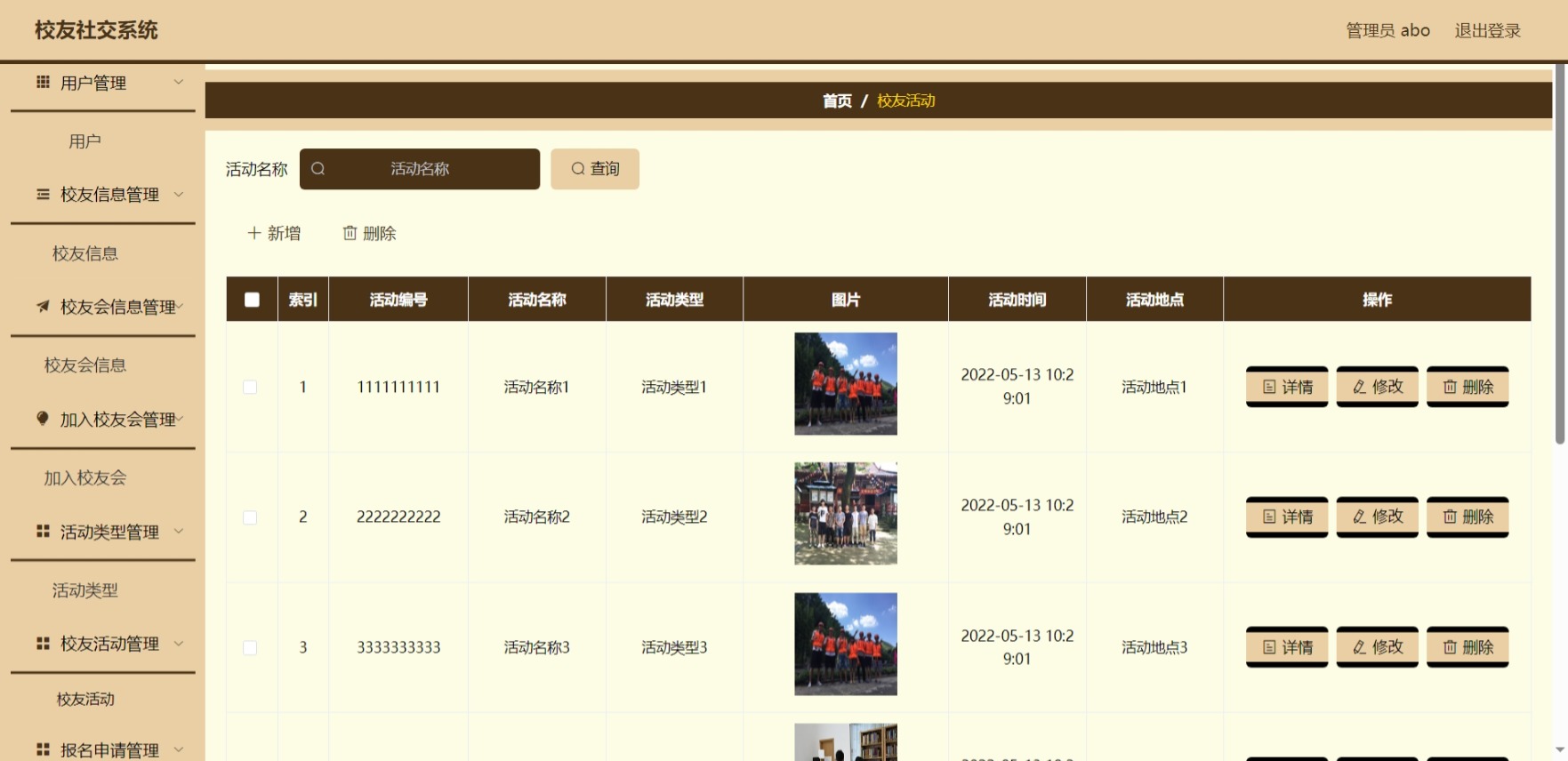This screenshot has width=1568, height=761.
Task: Click the document icon in row 2 详情
Action: [x=1270, y=517]
